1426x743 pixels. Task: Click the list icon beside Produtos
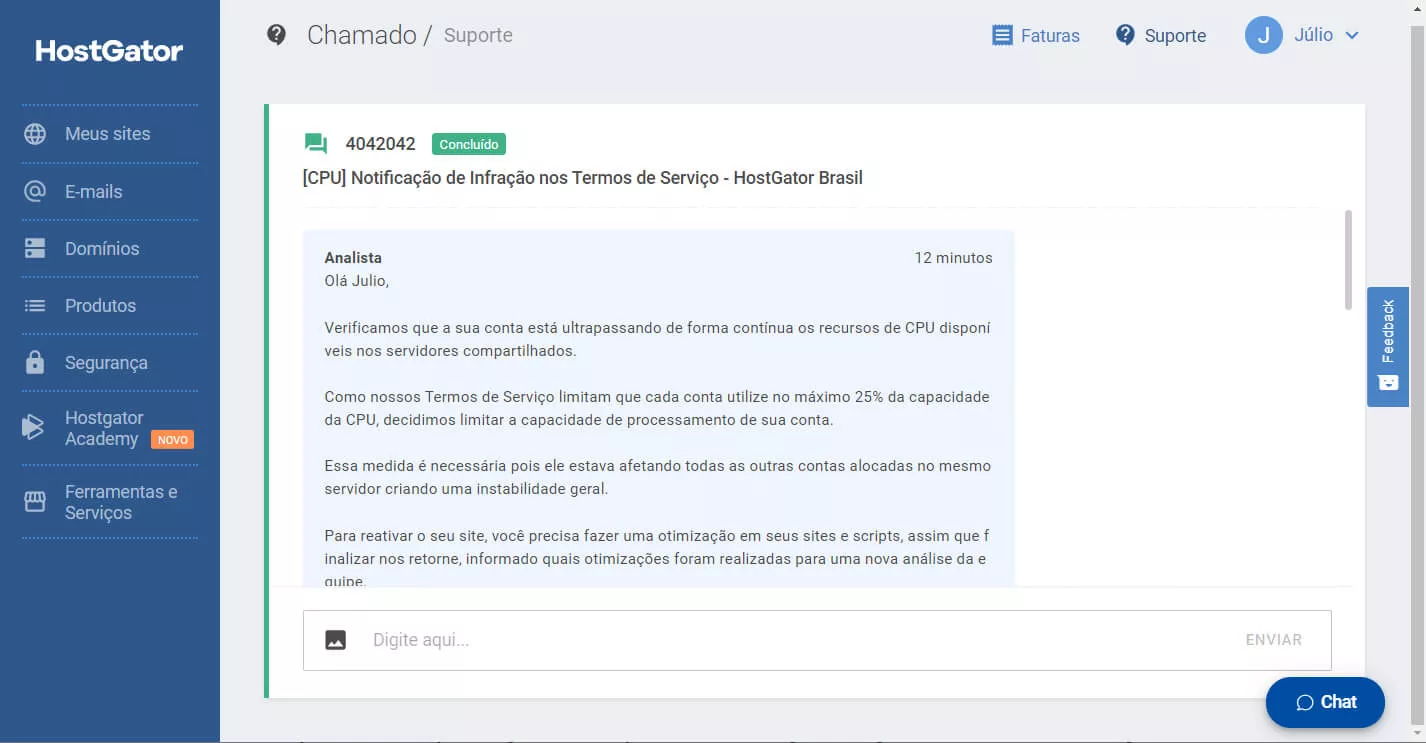(x=35, y=306)
